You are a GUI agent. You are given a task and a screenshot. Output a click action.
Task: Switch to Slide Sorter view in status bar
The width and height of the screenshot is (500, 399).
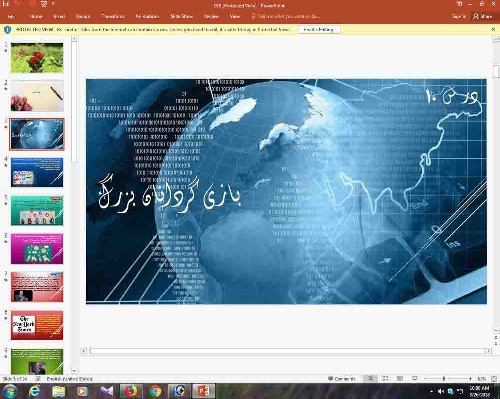click(x=385, y=378)
